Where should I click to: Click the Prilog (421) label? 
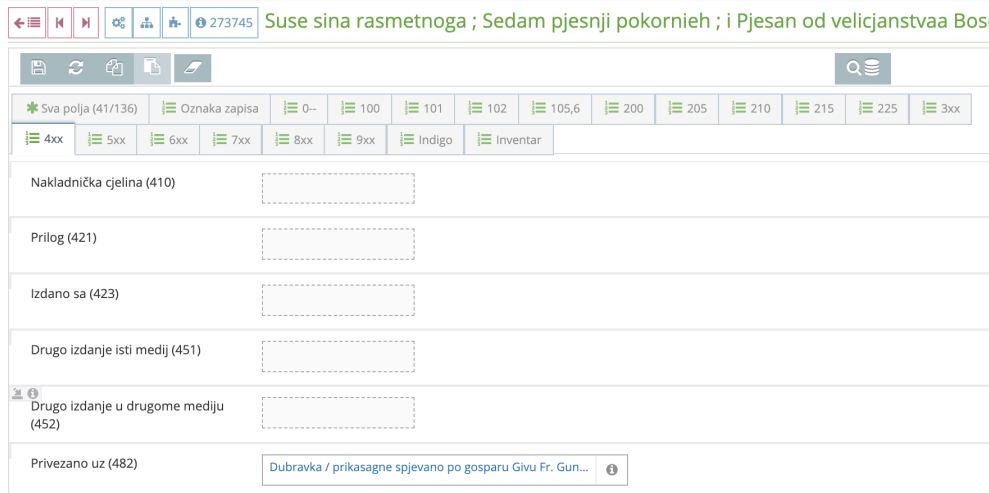coord(64,238)
